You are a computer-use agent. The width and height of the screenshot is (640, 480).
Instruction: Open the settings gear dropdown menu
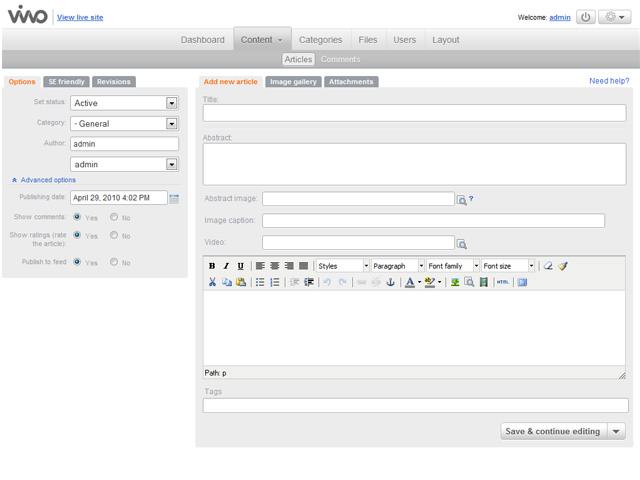pyautogui.click(x=615, y=17)
